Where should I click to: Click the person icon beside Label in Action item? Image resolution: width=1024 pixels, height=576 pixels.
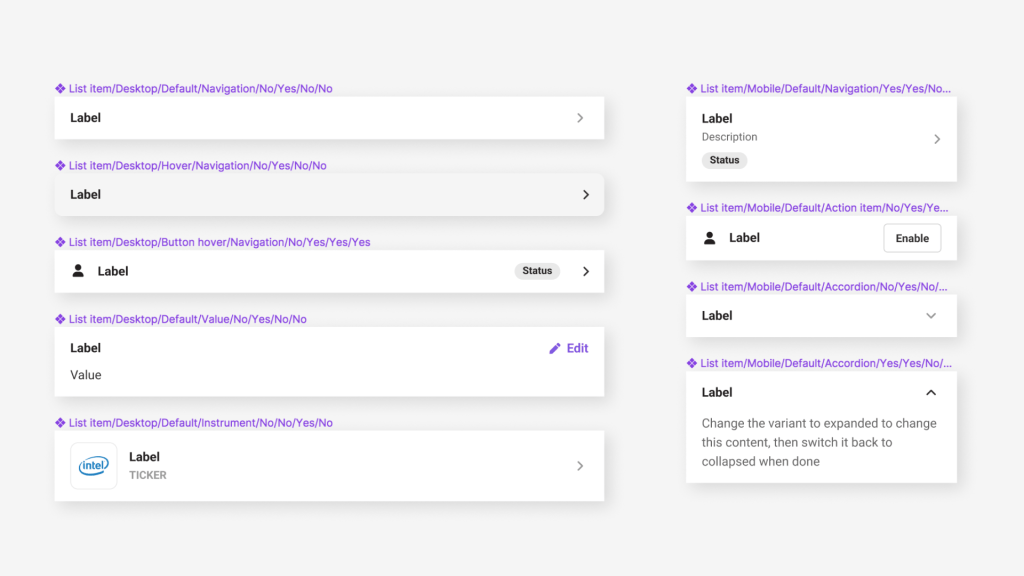click(708, 238)
